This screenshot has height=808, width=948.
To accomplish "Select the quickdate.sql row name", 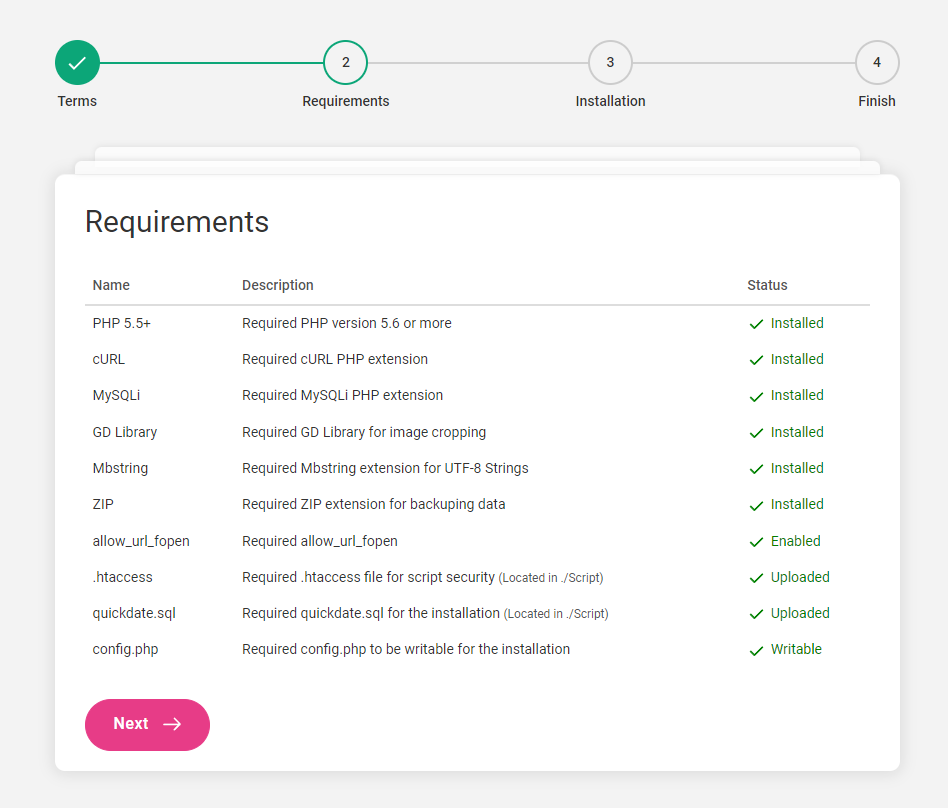I will [134, 613].
